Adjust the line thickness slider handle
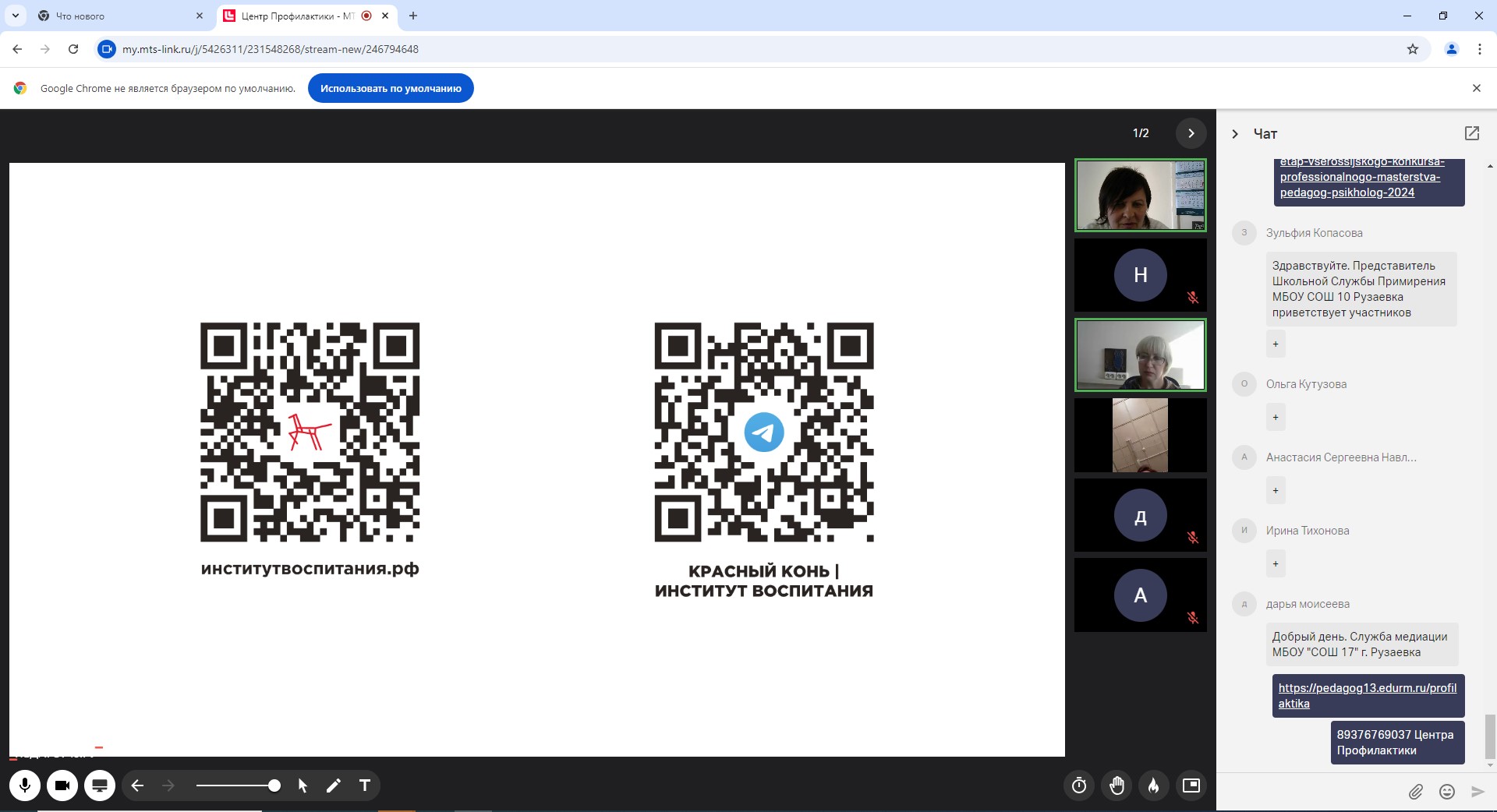This screenshot has width=1497, height=812. click(274, 786)
